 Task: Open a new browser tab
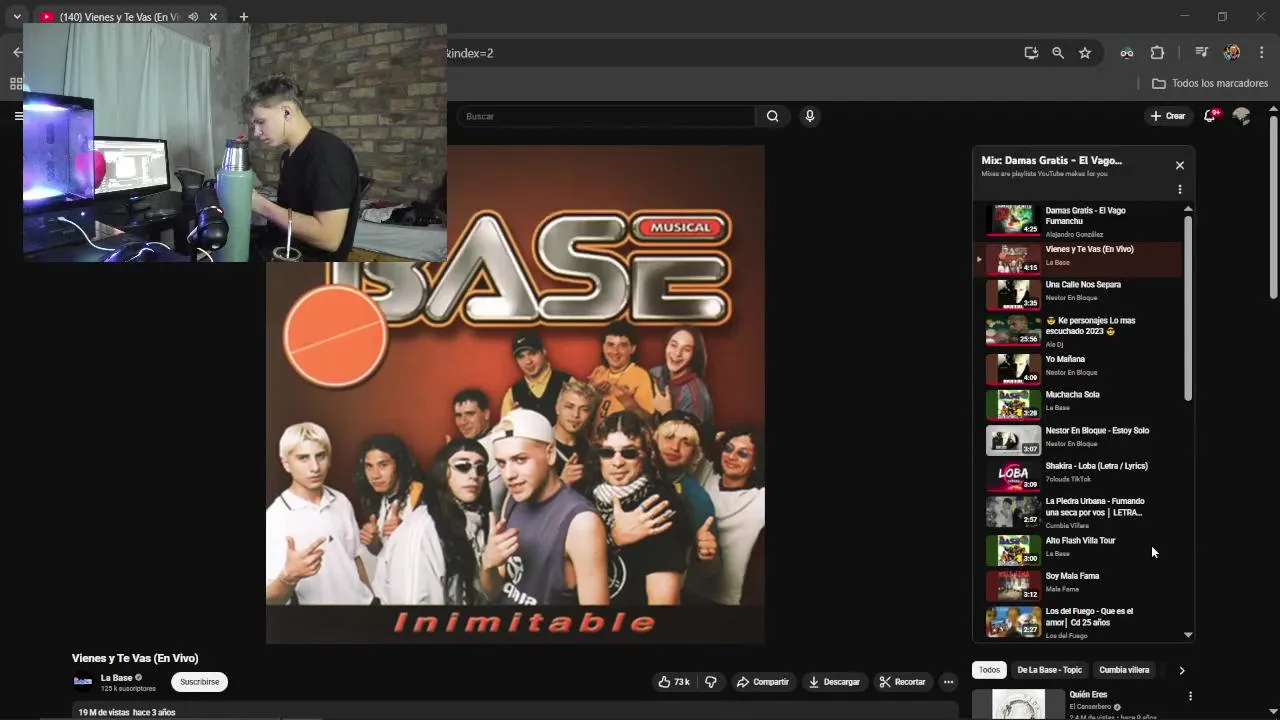(x=243, y=17)
